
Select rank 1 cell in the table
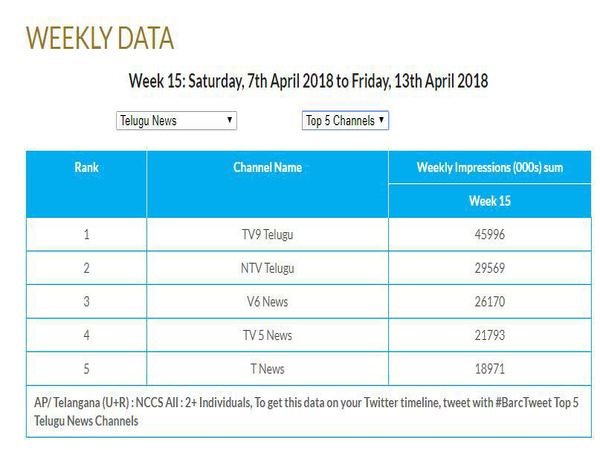click(87, 234)
